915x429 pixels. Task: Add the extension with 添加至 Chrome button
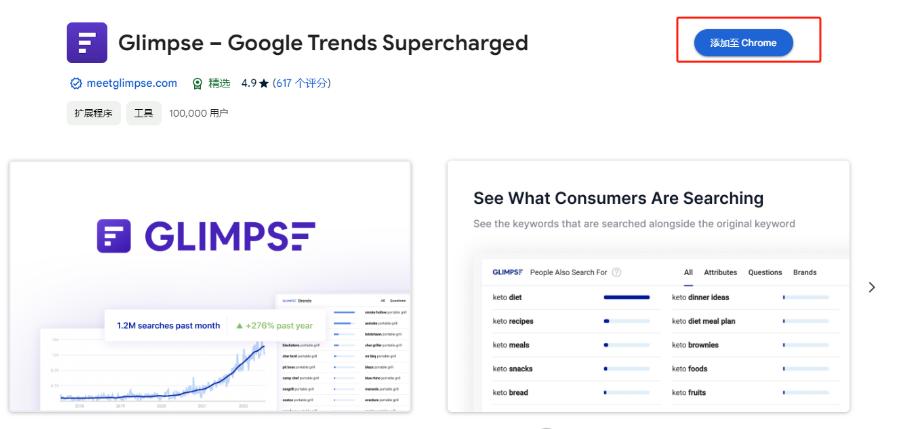[743, 43]
